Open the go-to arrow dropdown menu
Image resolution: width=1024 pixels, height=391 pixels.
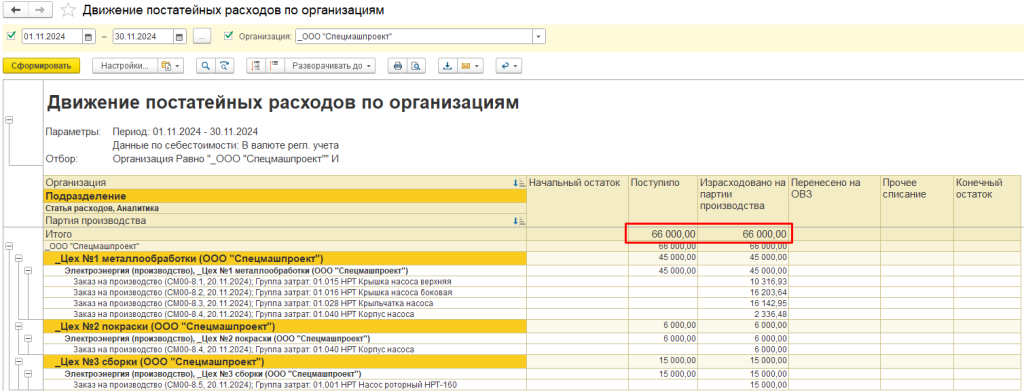point(508,66)
